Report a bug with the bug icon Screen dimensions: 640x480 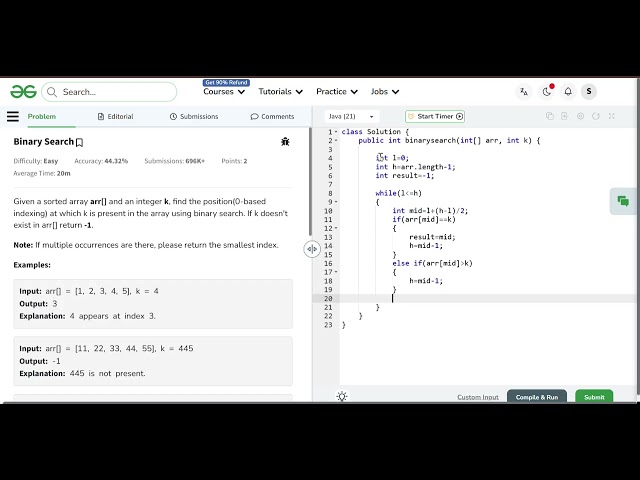click(x=285, y=142)
